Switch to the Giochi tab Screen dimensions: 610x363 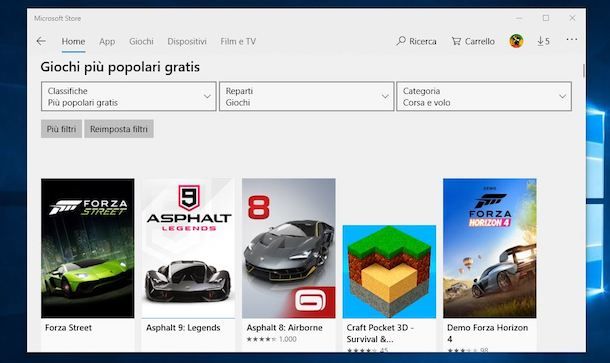[141, 42]
